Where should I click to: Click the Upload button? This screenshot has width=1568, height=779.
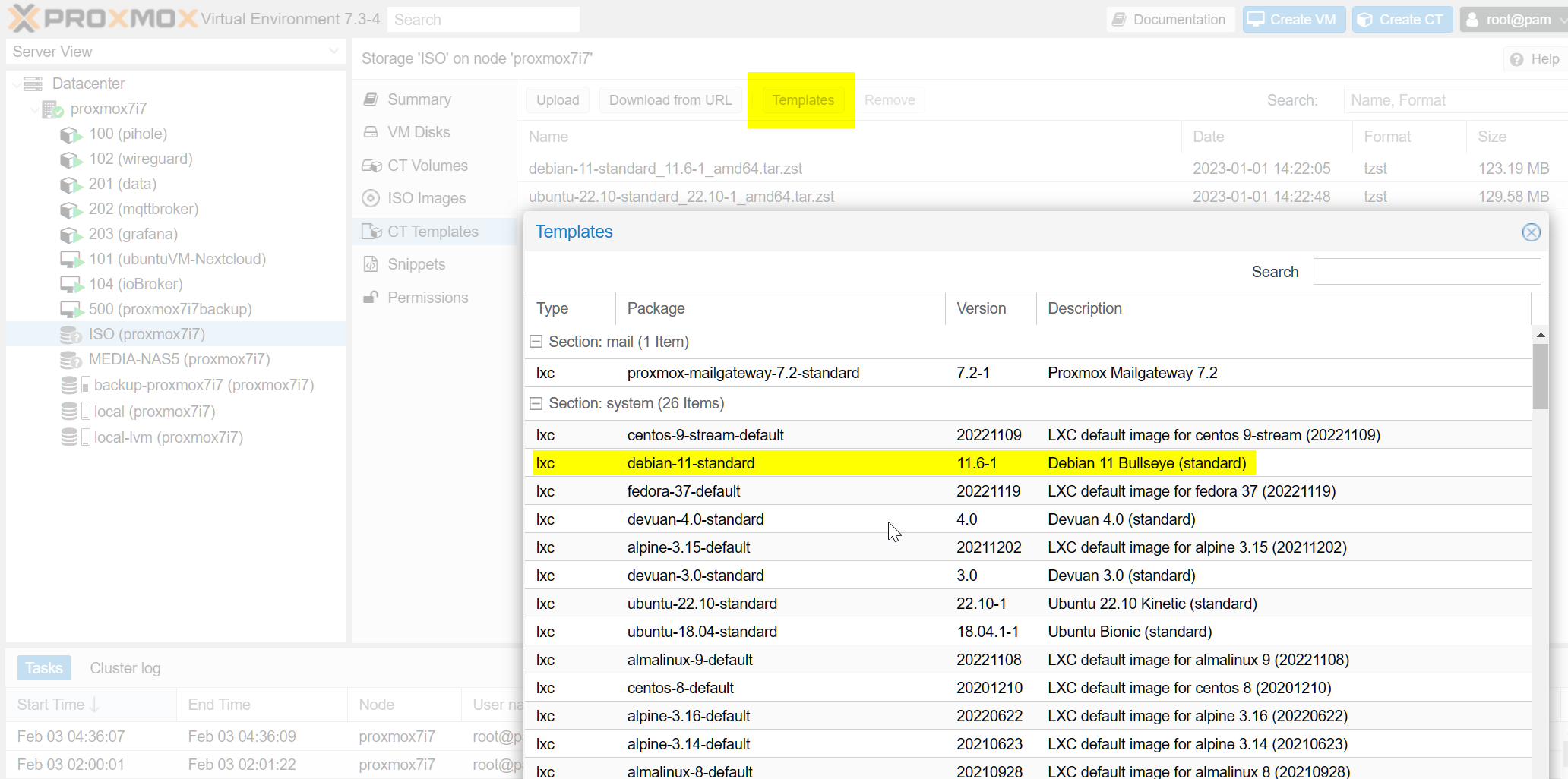click(x=558, y=100)
